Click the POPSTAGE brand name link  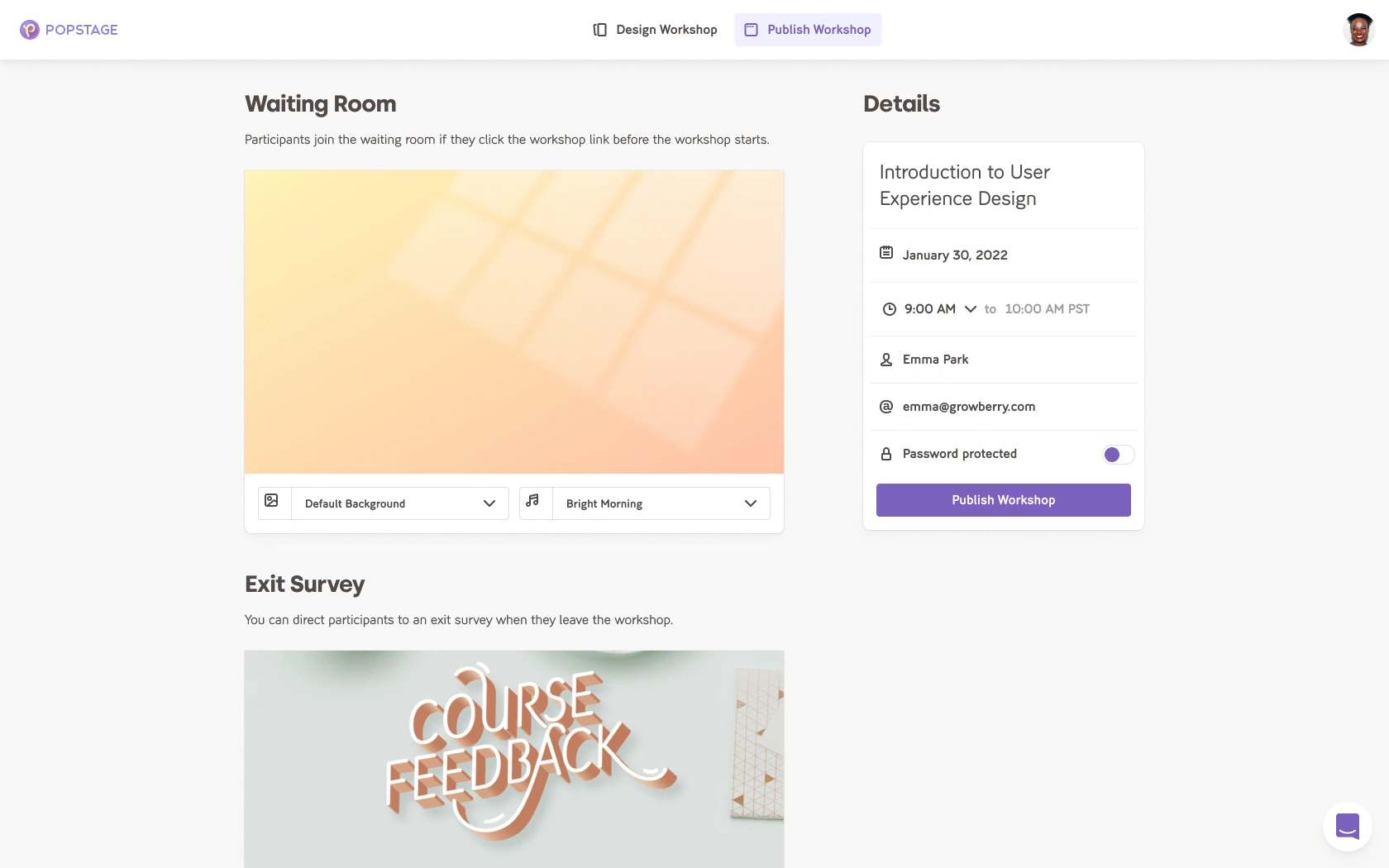click(x=82, y=30)
